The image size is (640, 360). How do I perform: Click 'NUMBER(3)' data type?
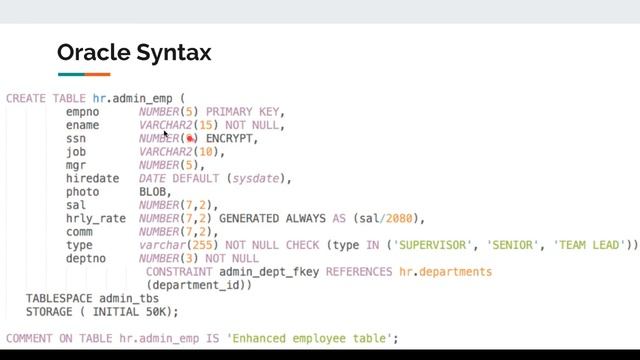(169, 259)
